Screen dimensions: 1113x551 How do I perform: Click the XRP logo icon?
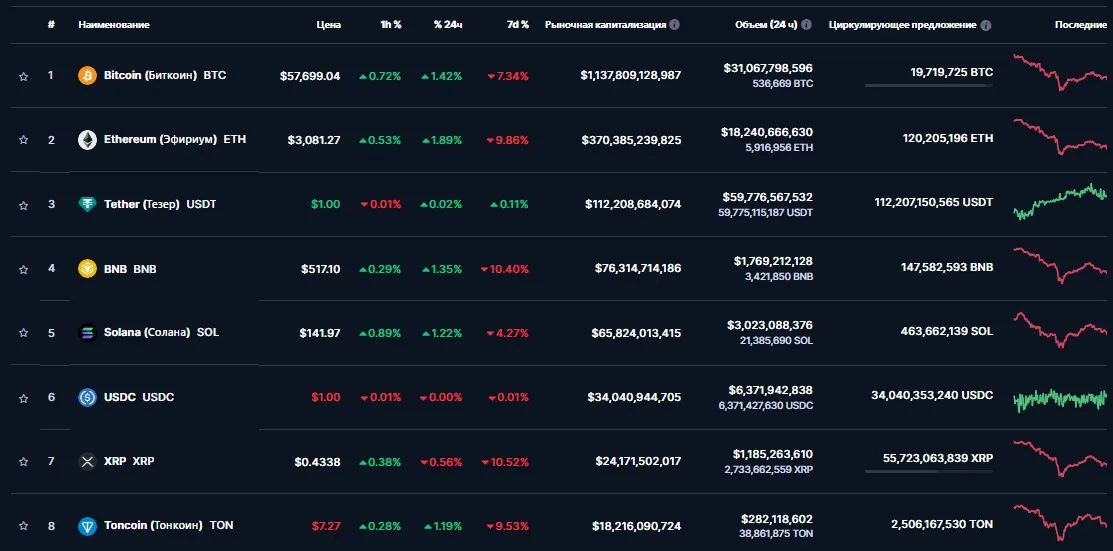point(87,461)
